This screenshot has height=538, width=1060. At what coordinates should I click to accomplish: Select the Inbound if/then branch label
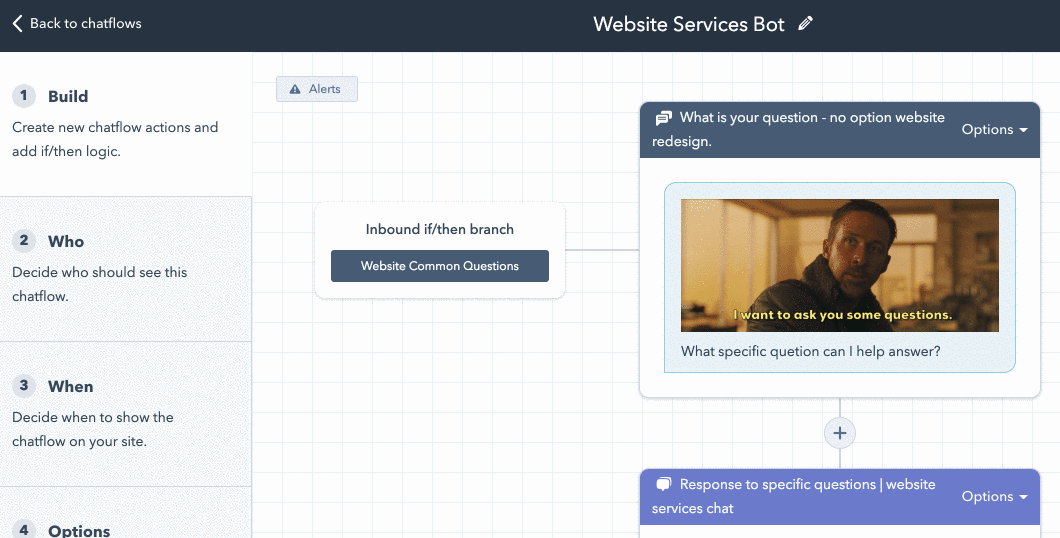tap(439, 229)
